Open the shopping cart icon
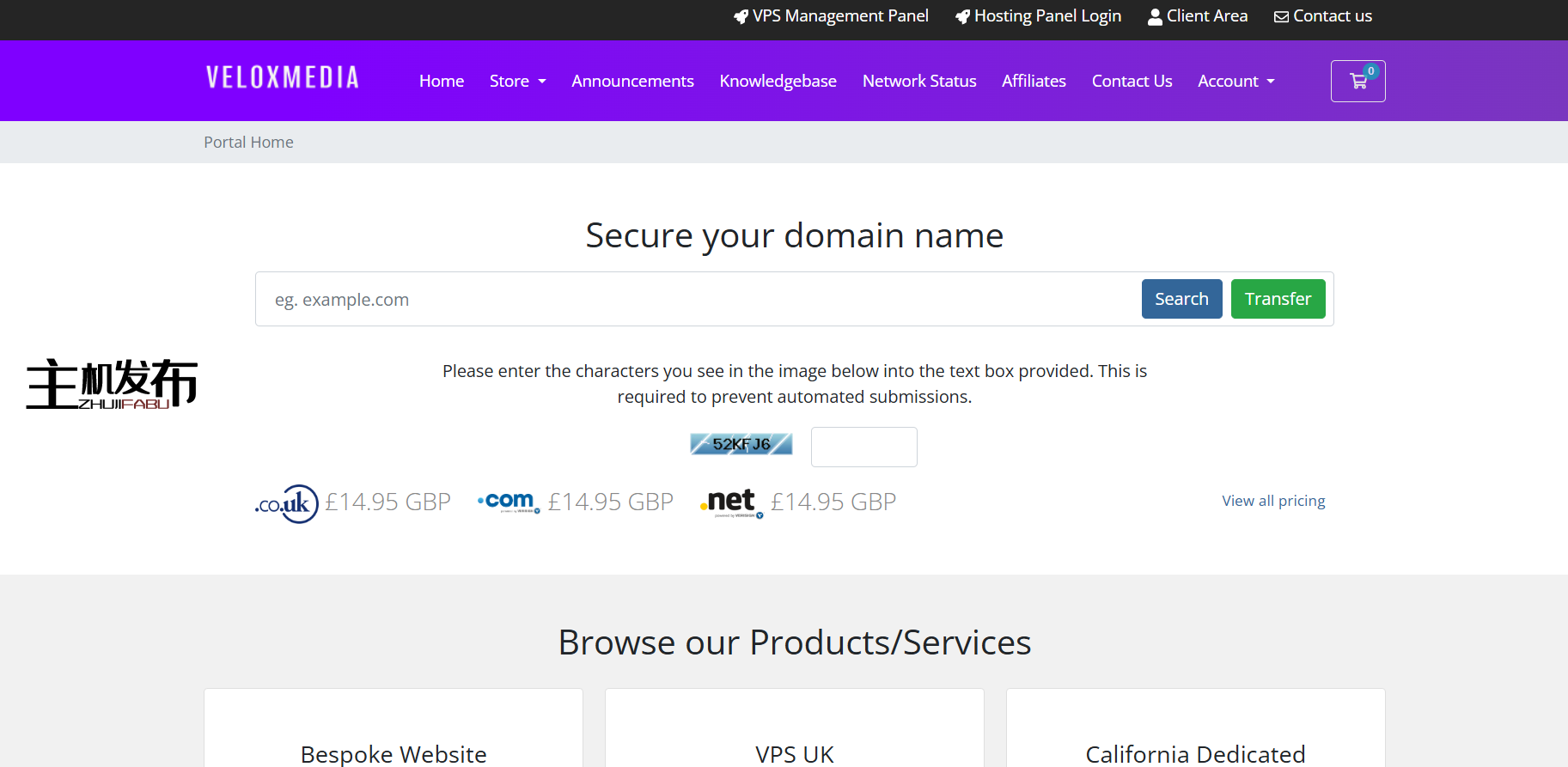The height and width of the screenshot is (767, 1568). pos(1358,82)
